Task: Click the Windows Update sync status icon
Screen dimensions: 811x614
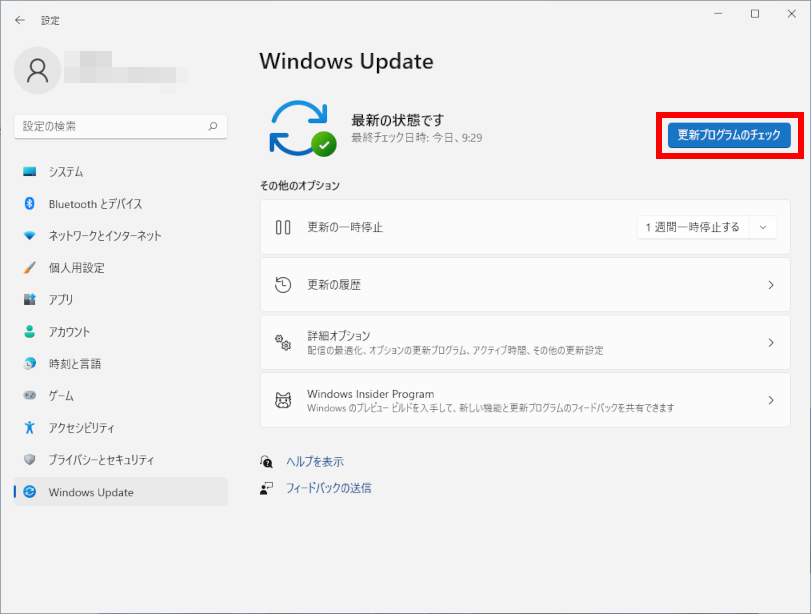Action: pos(302,128)
